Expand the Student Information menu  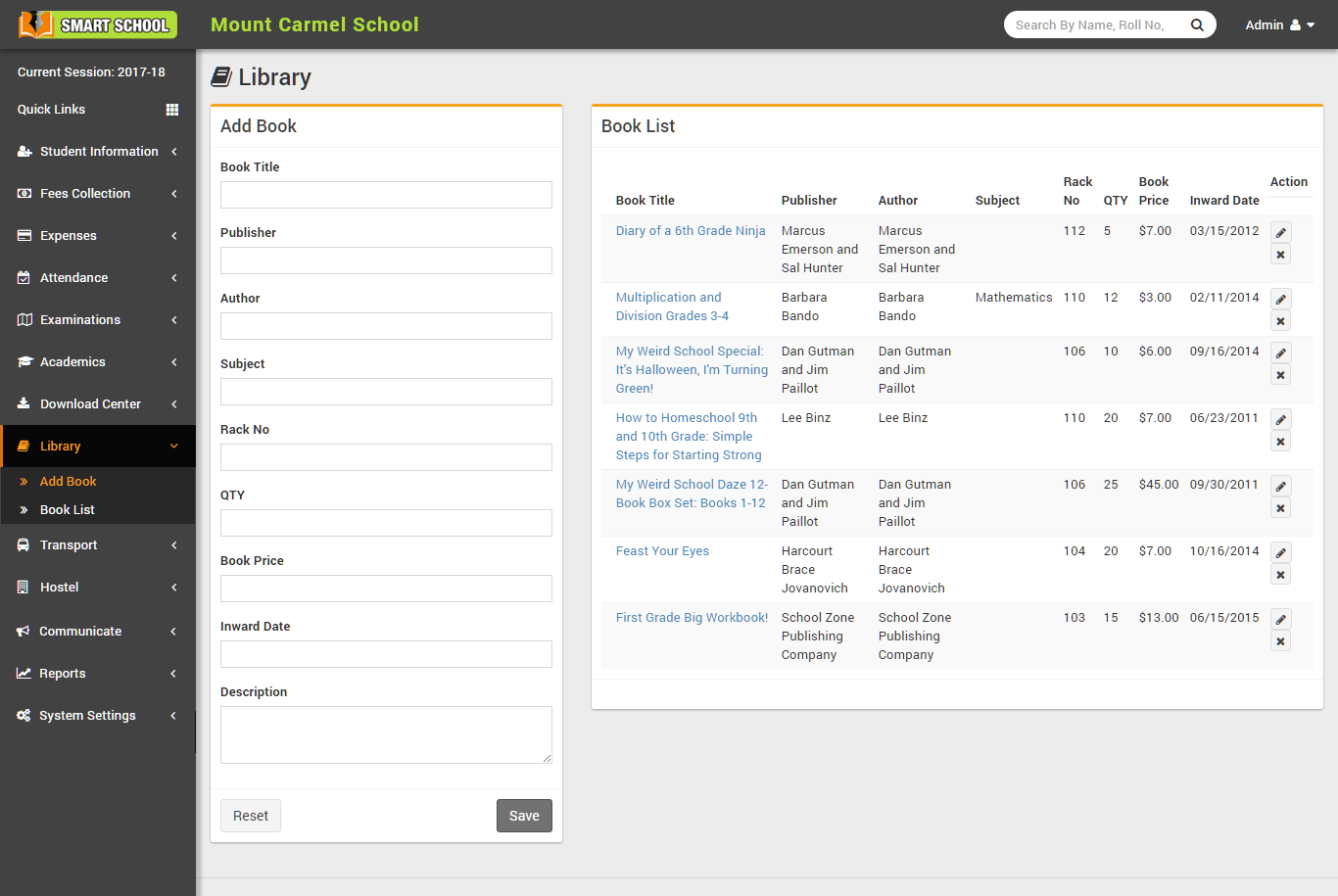[88, 151]
